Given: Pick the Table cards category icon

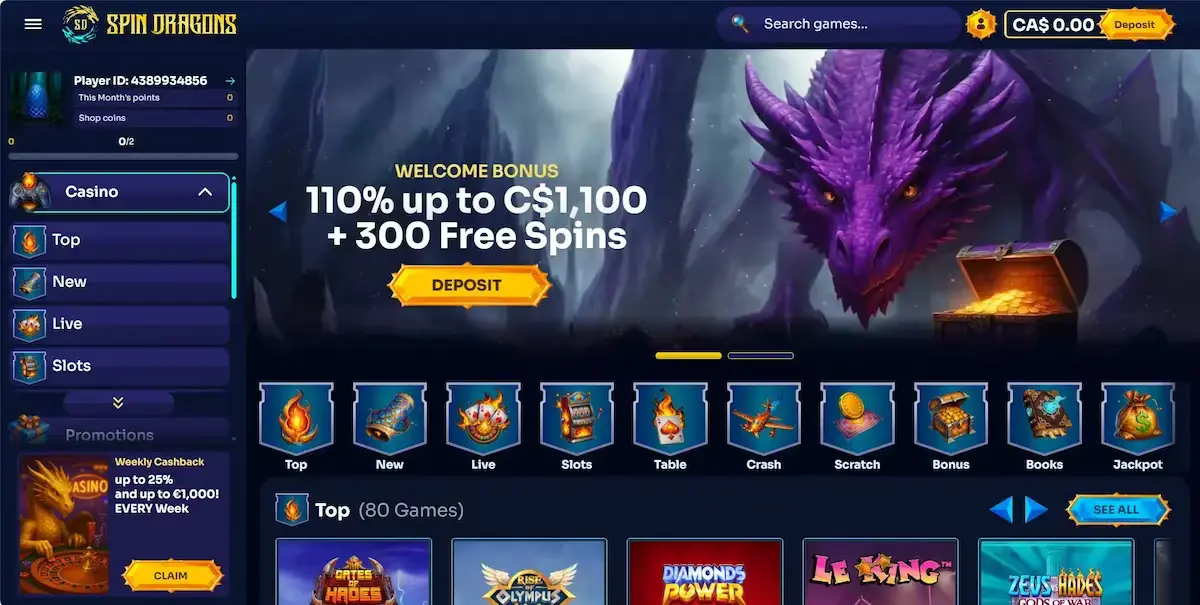Looking at the screenshot, I should coord(670,419).
